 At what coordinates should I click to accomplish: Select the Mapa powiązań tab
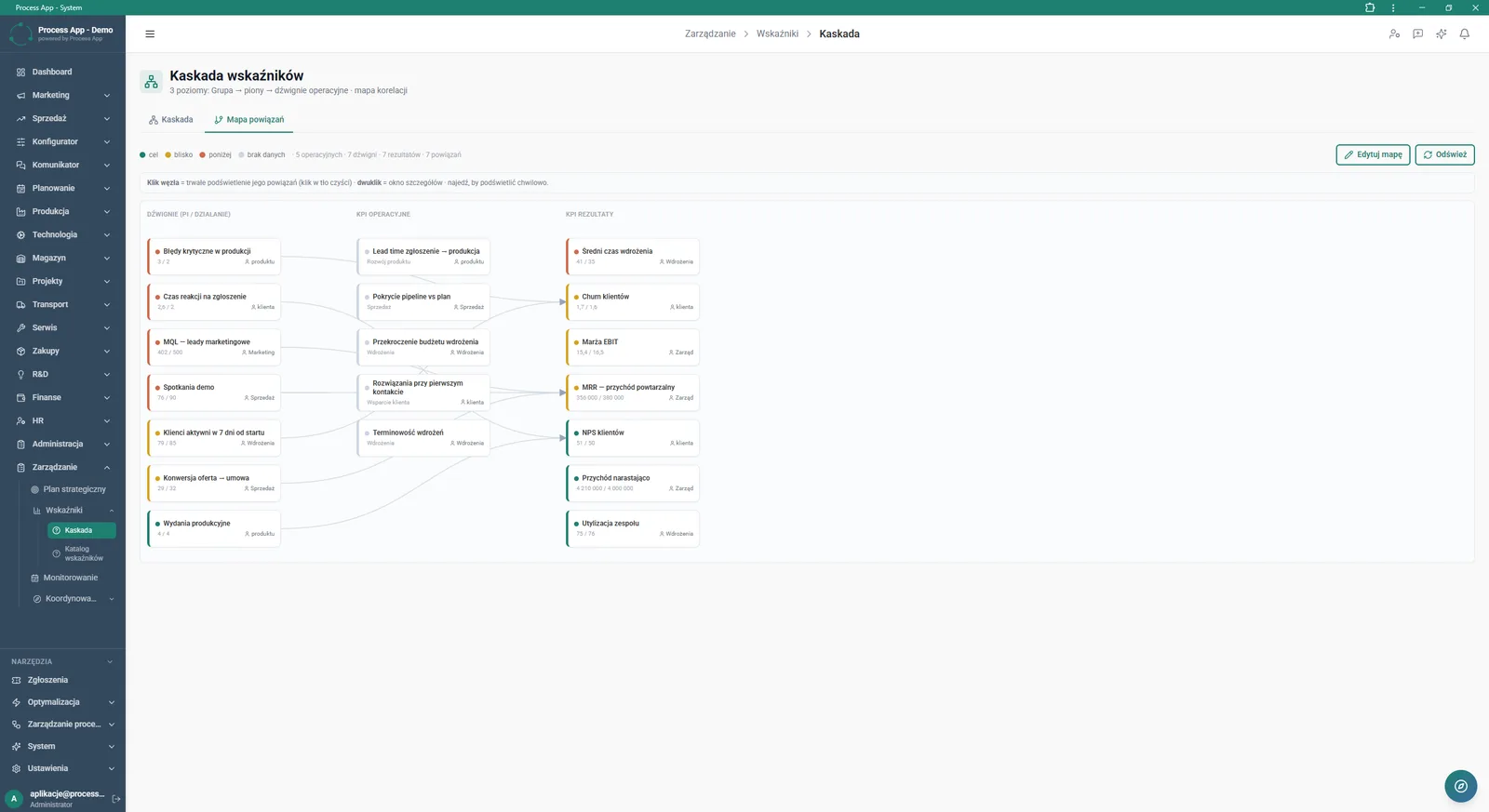[x=249, y=119]
